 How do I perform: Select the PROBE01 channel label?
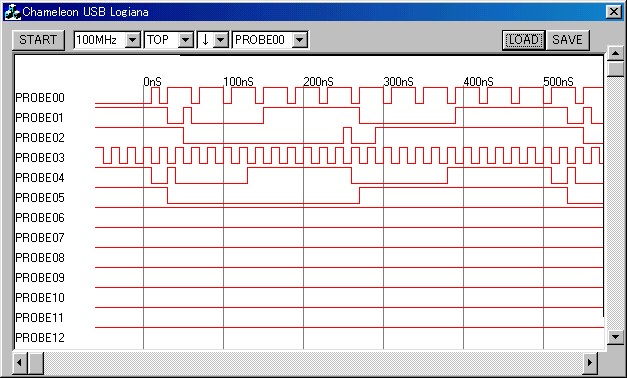tap(40, 118)
